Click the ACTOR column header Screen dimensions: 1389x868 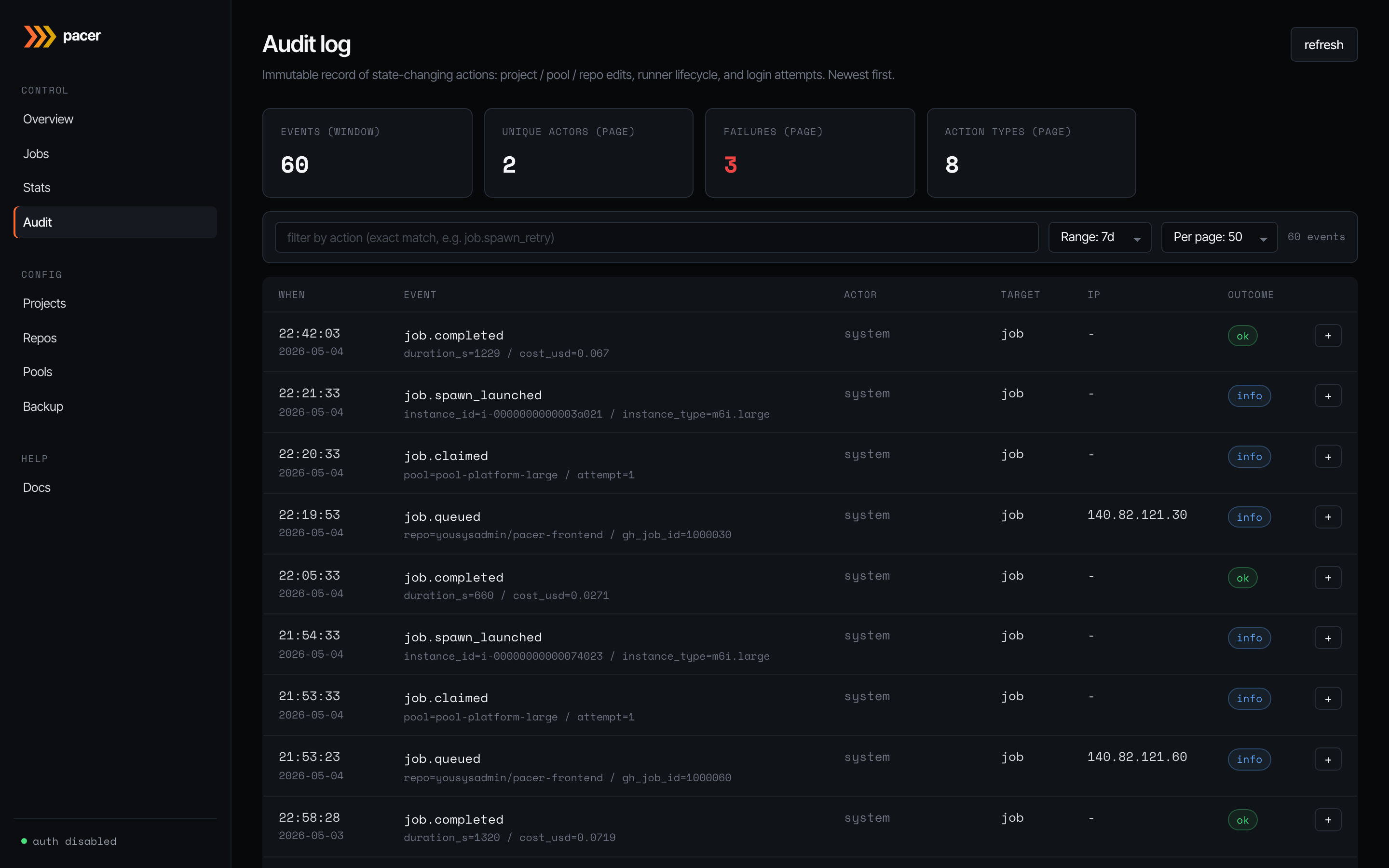[860, 295]
